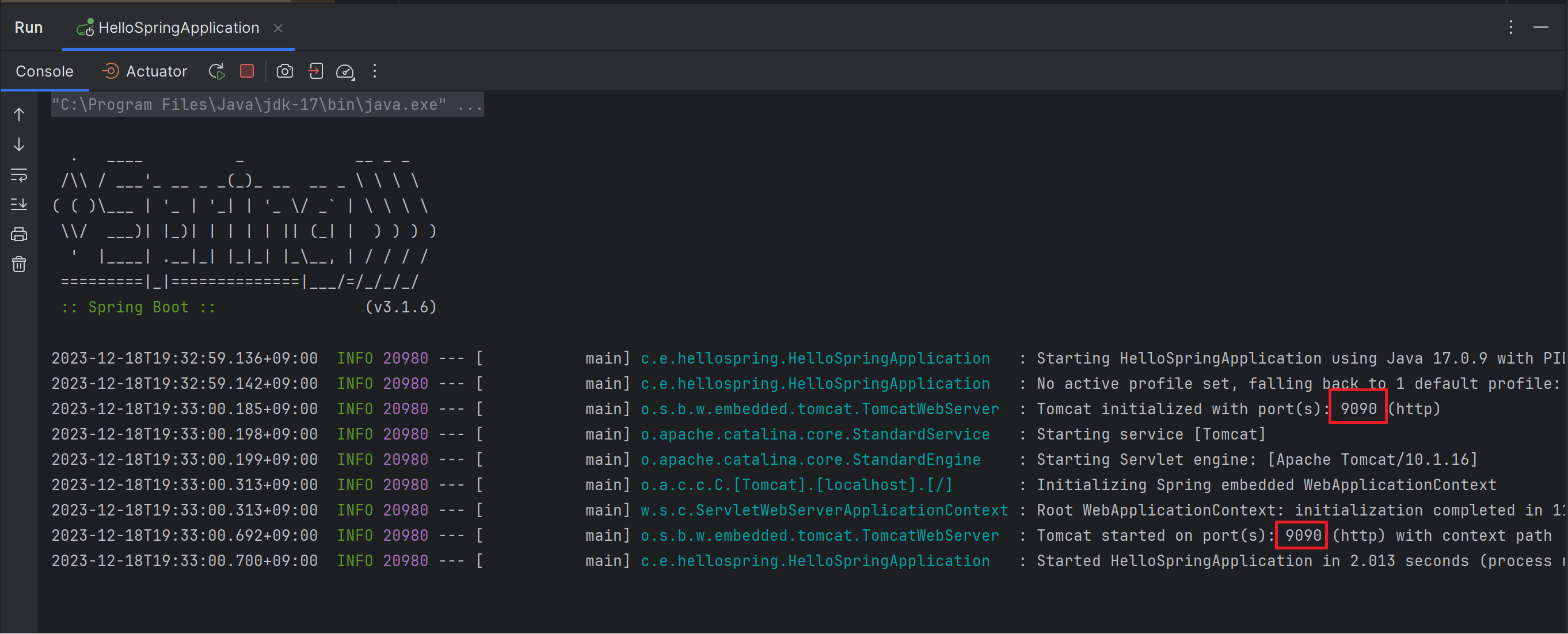Toggle scroll to end of console
Viewport: 1568px width, 634px height.
click(19, 204)
